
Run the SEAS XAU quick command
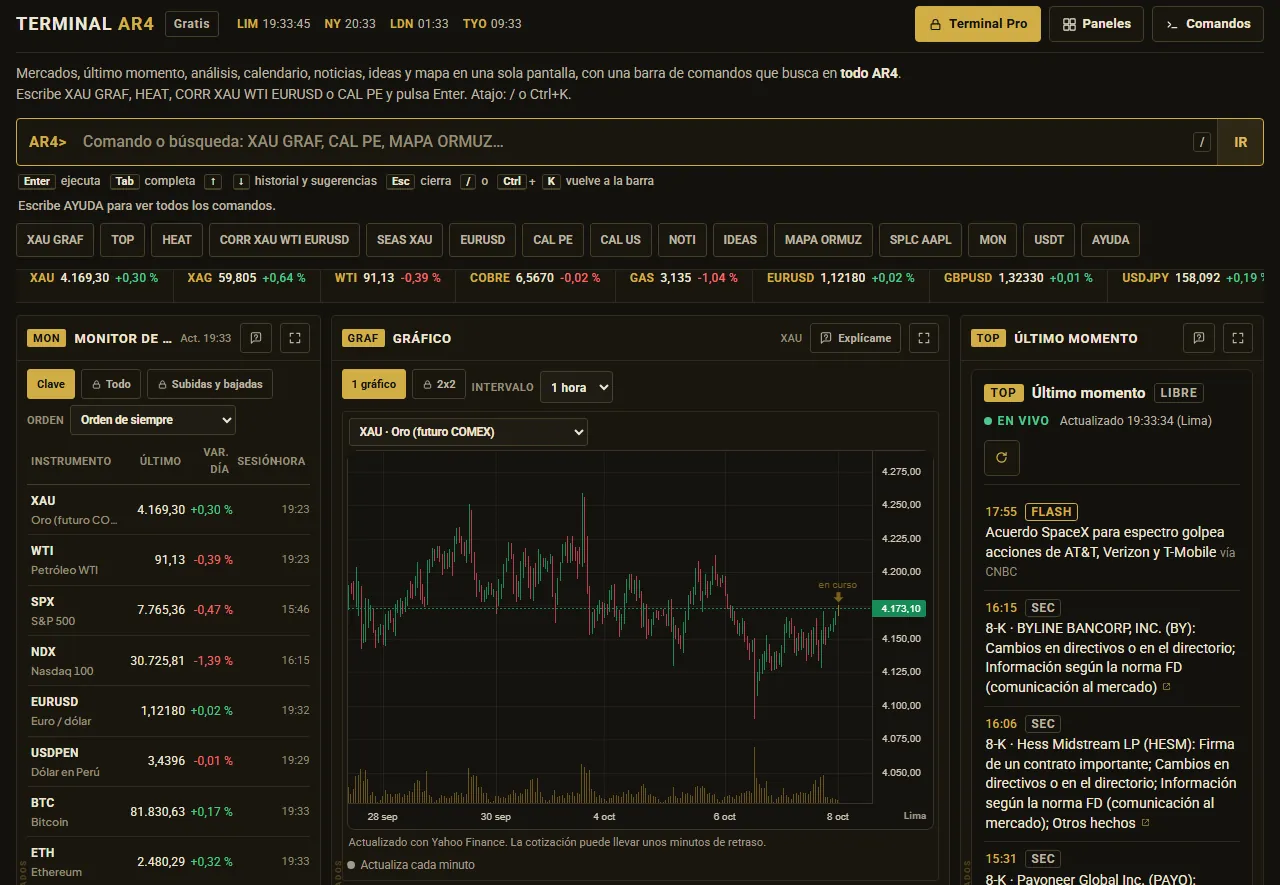pos(405,240)
